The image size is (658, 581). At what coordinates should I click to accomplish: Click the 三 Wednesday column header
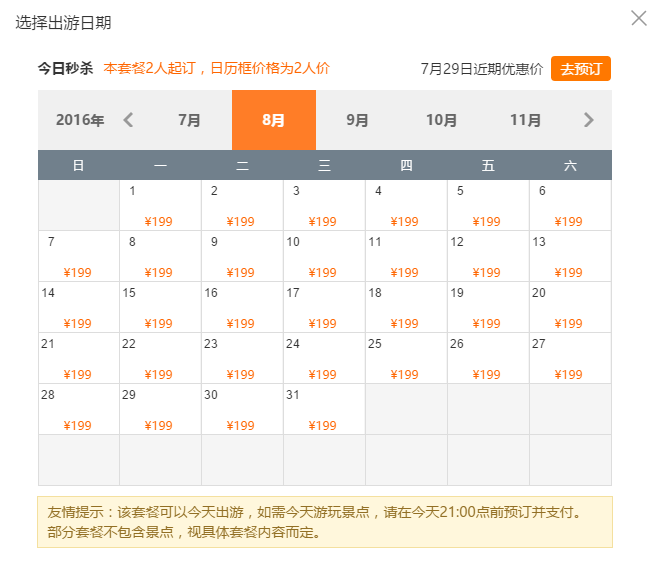(x=324, y=165)
